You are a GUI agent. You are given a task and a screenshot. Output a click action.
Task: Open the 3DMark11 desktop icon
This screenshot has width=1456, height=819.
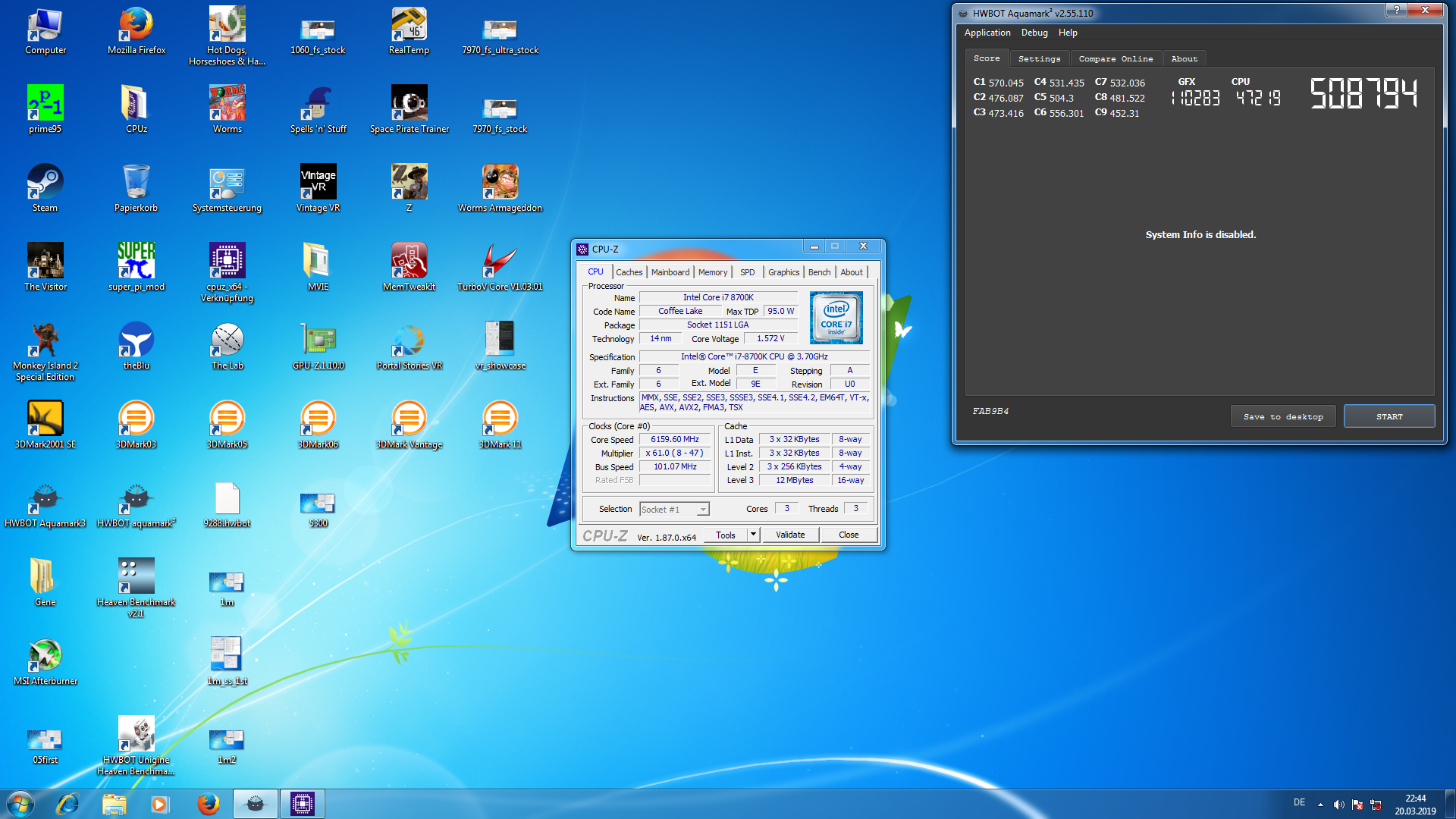(x=500, y=425)
